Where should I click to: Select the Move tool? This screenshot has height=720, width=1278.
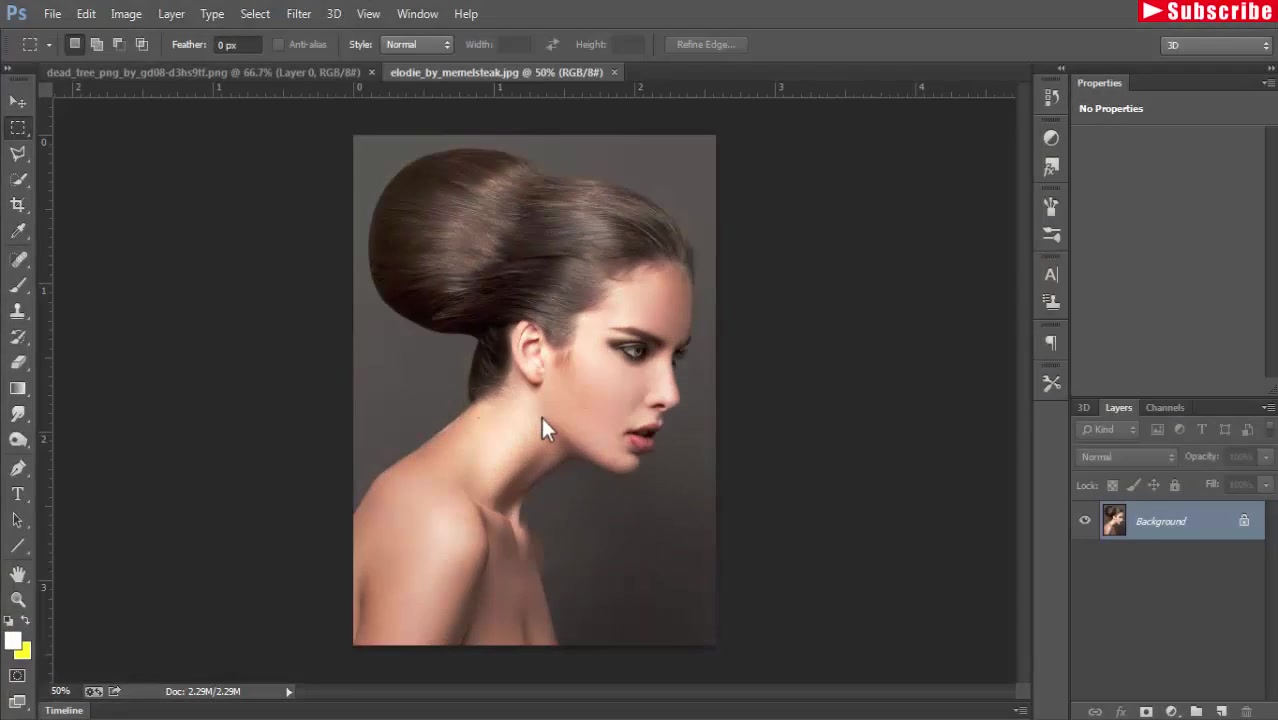[18, 102]
